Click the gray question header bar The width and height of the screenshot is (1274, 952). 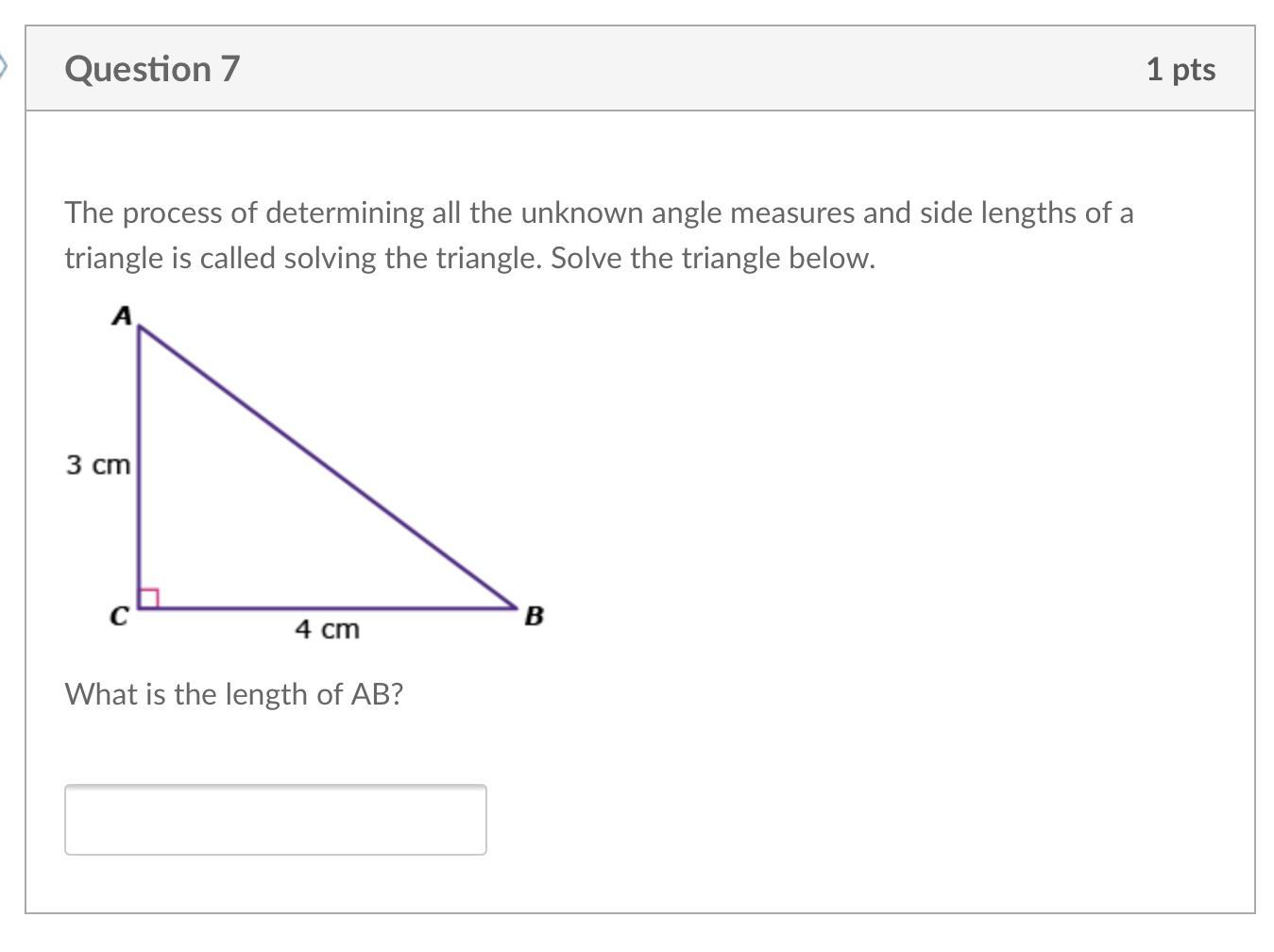(x=640, y=69)
